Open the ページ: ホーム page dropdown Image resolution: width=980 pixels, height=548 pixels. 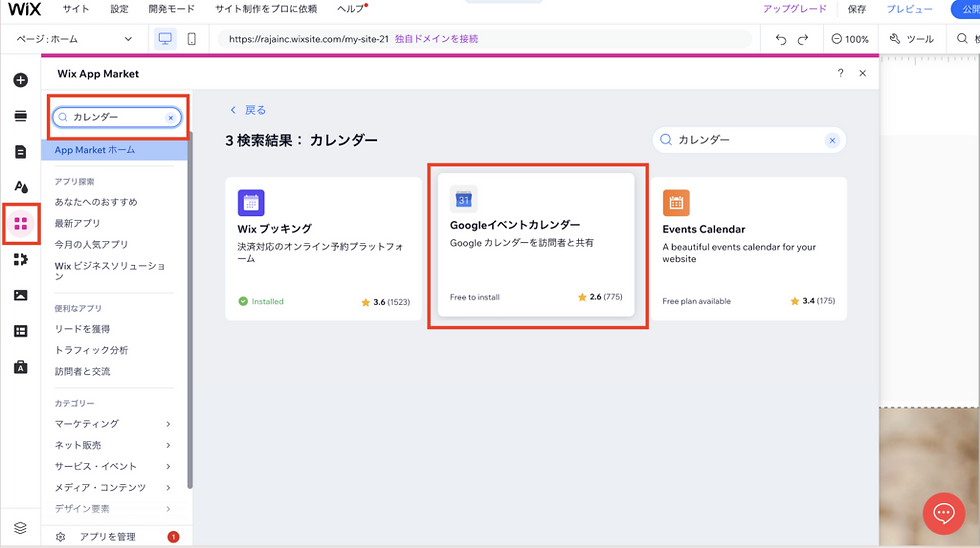[74, 39]
